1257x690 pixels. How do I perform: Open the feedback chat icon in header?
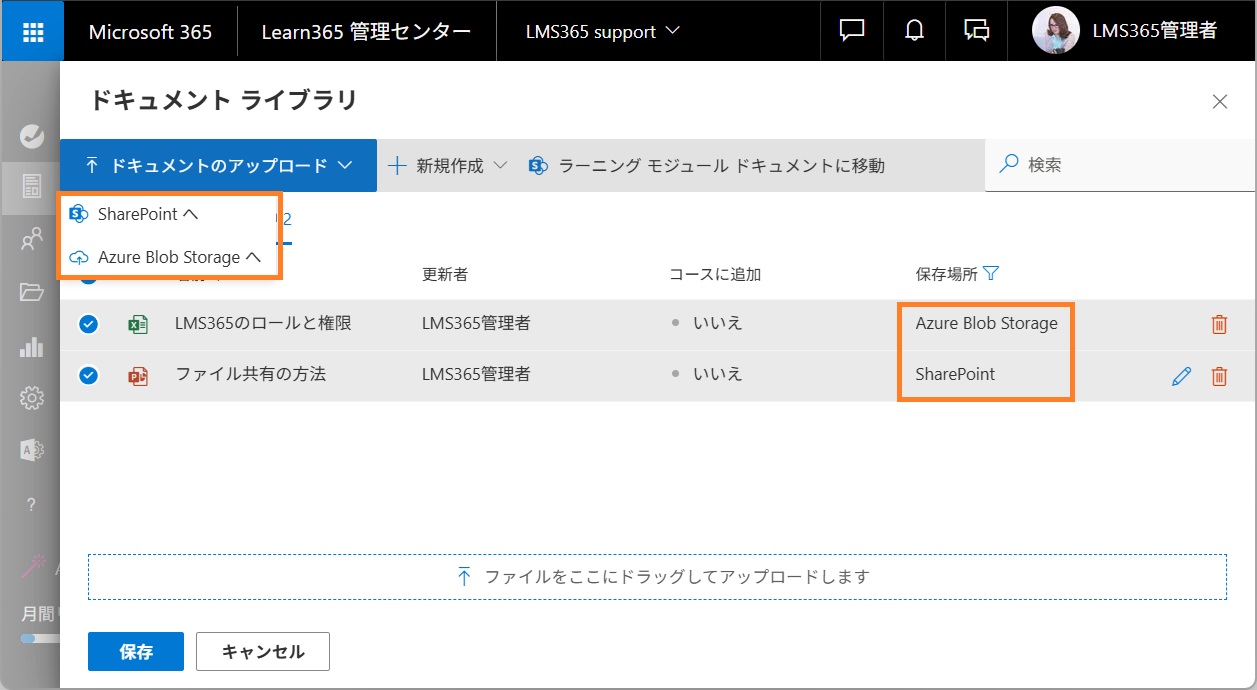coord(852,31)
